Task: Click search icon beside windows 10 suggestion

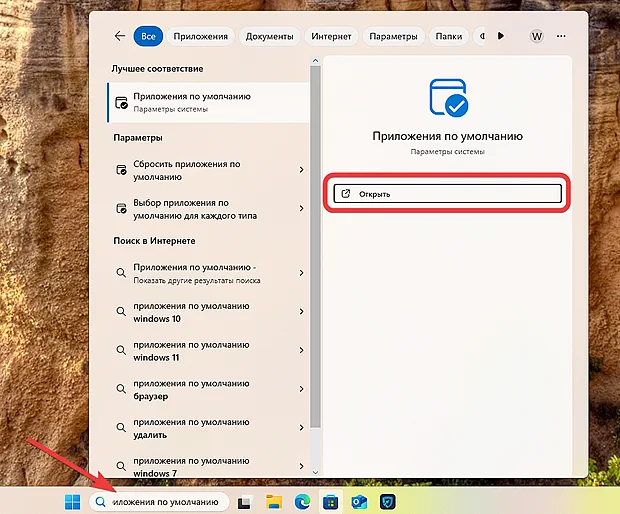Action: point(121,312)
